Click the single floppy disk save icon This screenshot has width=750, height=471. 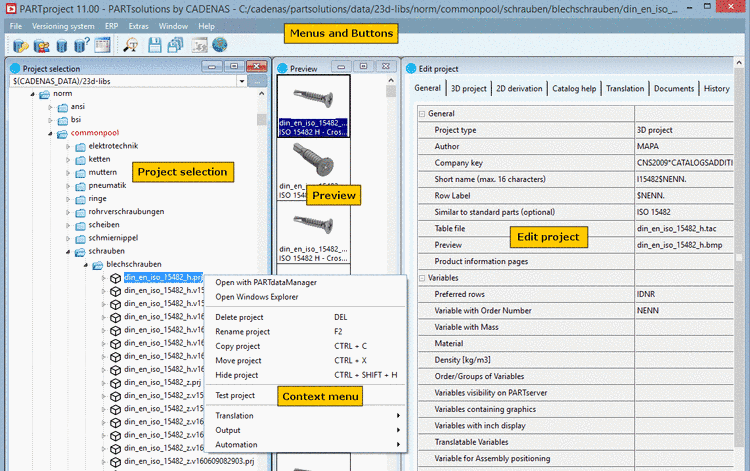[x=154, y=45]
